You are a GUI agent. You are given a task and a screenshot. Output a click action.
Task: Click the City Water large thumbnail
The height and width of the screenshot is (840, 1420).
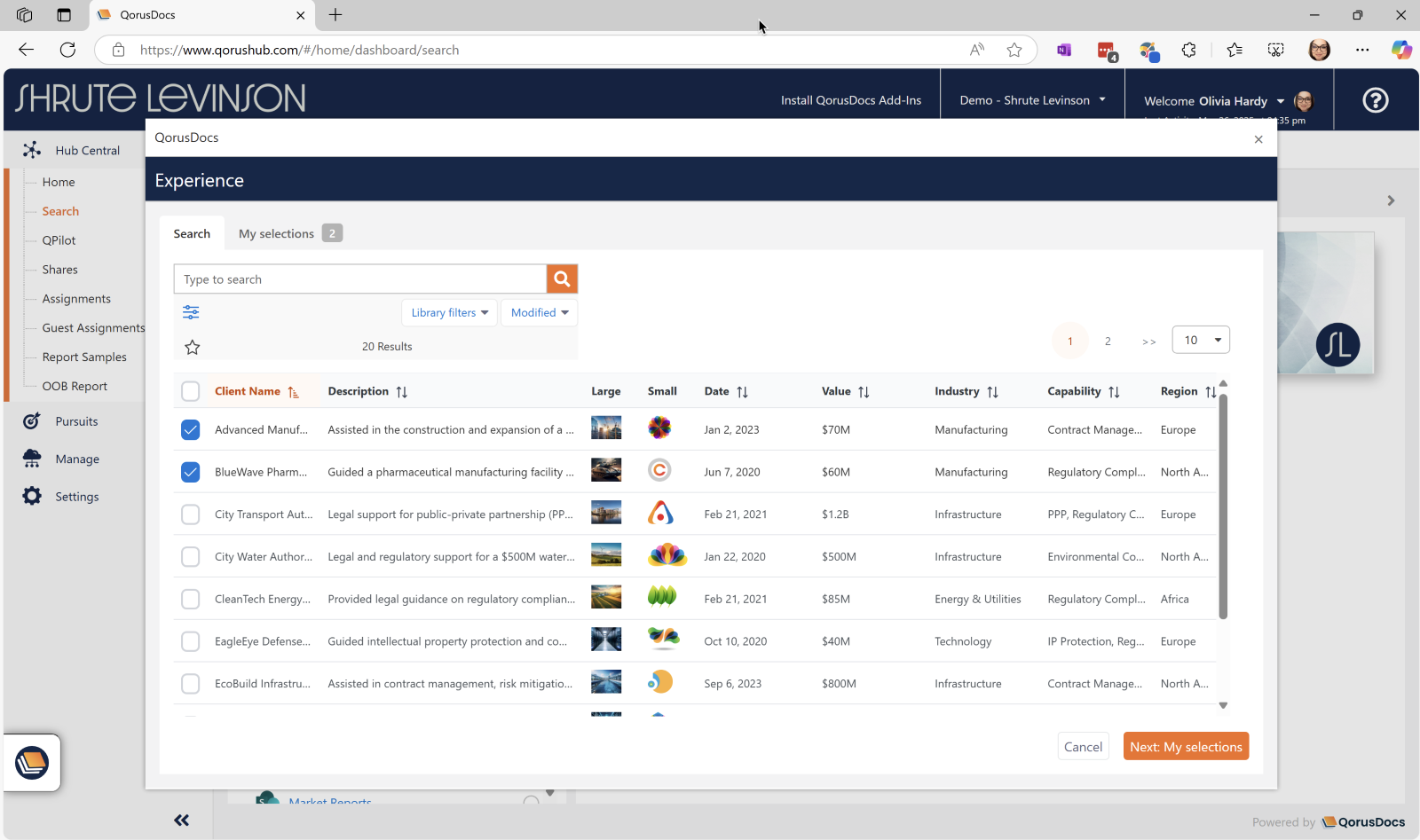[606, 555]
